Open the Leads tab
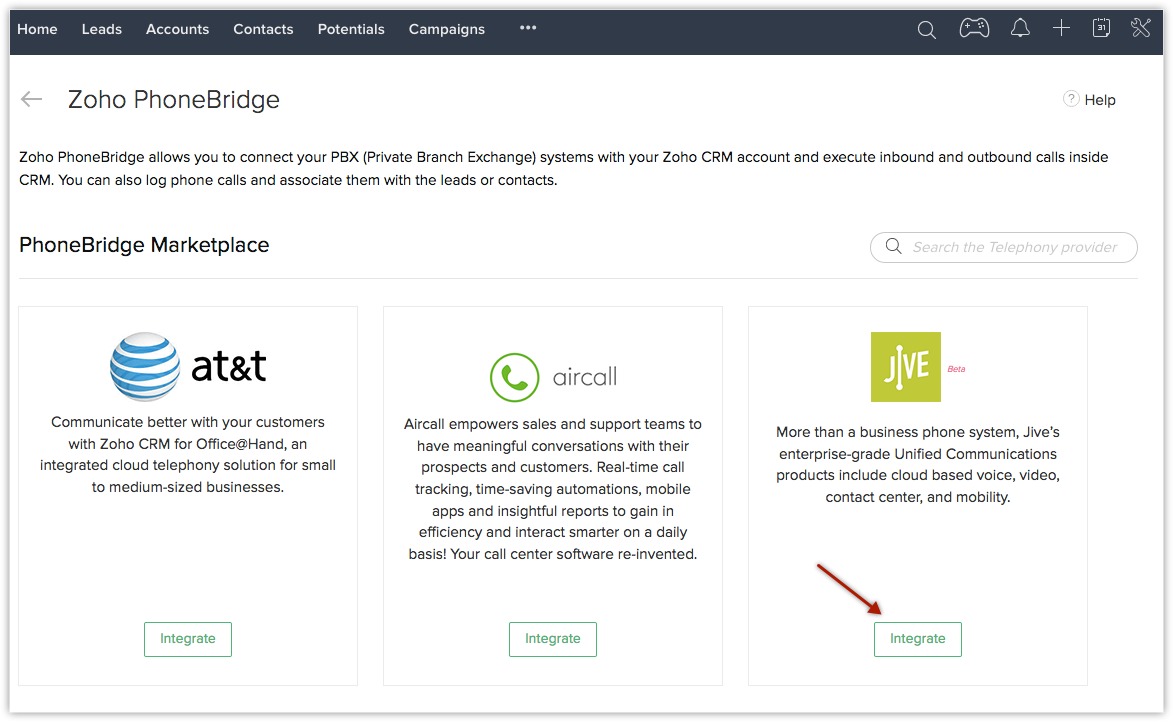 click(x=102, y=29)
